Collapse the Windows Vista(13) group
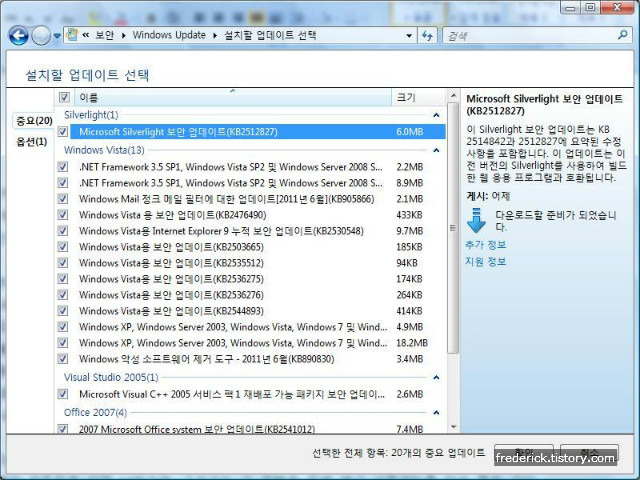This screenshot has height=480, width=640. coord(436,151)
